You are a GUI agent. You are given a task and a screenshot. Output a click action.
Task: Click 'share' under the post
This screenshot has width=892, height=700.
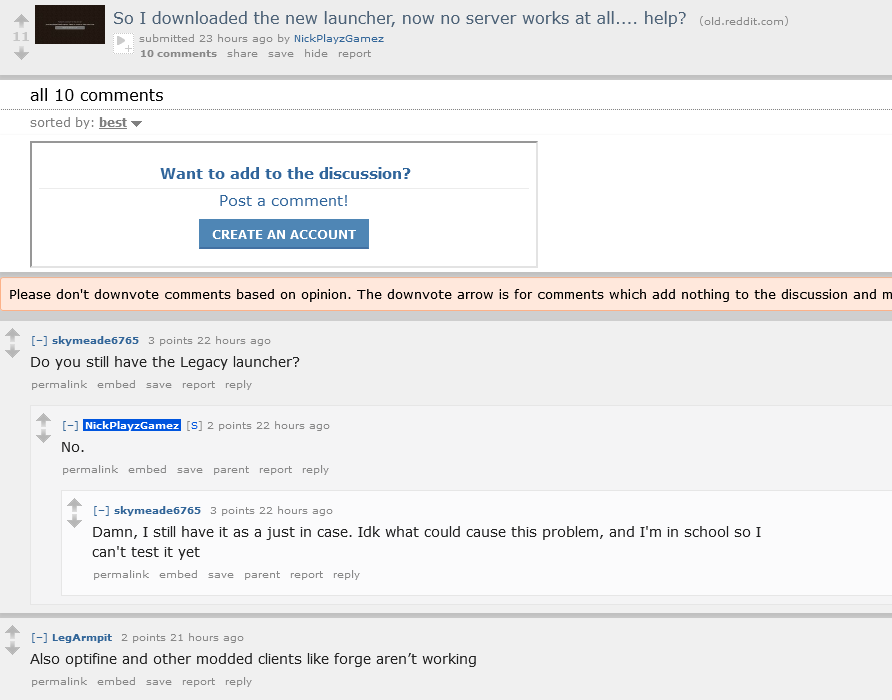tap(242, 53)
